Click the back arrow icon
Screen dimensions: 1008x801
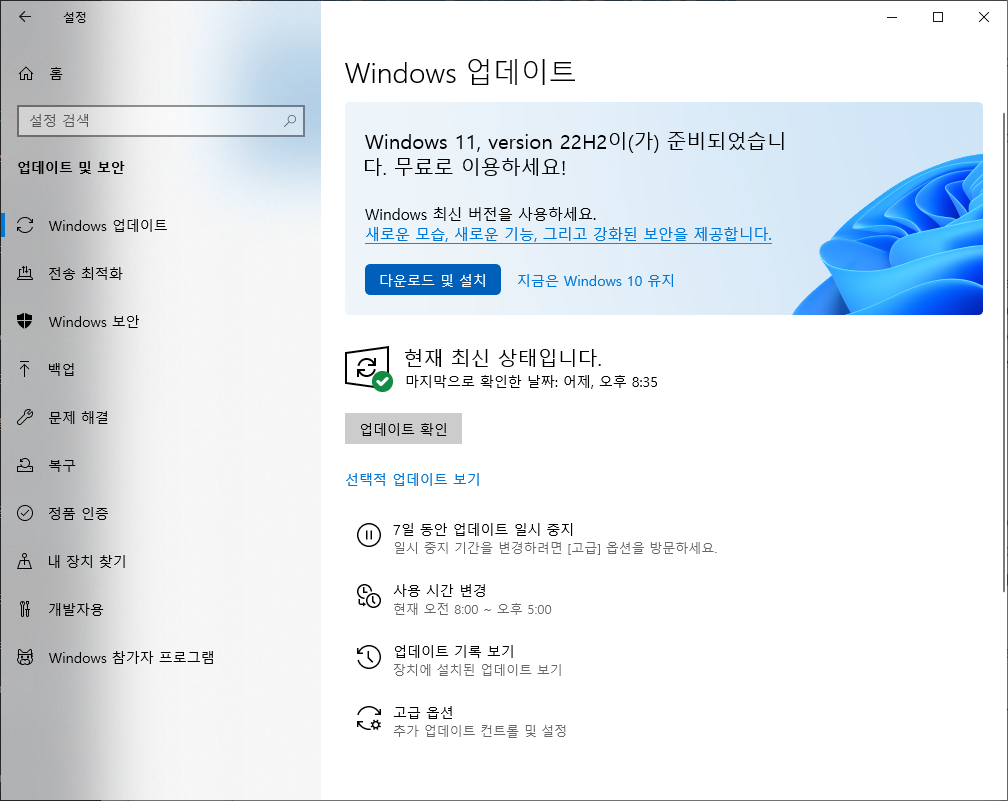pyautogui.click(x=24, y=17)
